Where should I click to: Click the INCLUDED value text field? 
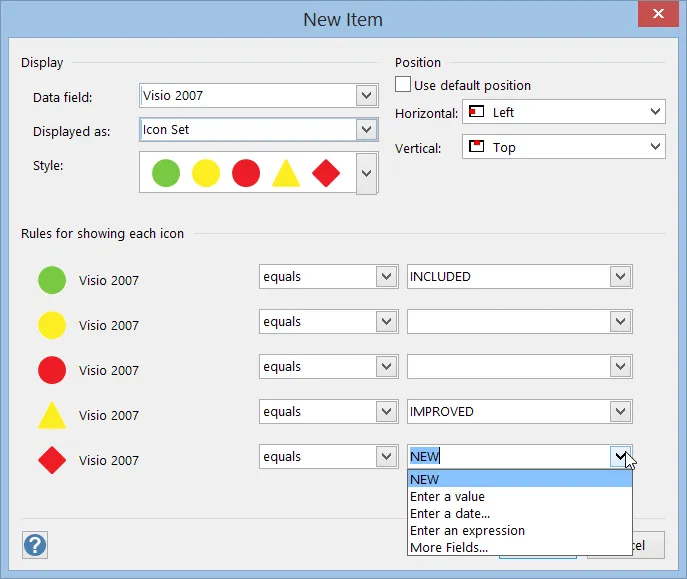coord(509,276)
